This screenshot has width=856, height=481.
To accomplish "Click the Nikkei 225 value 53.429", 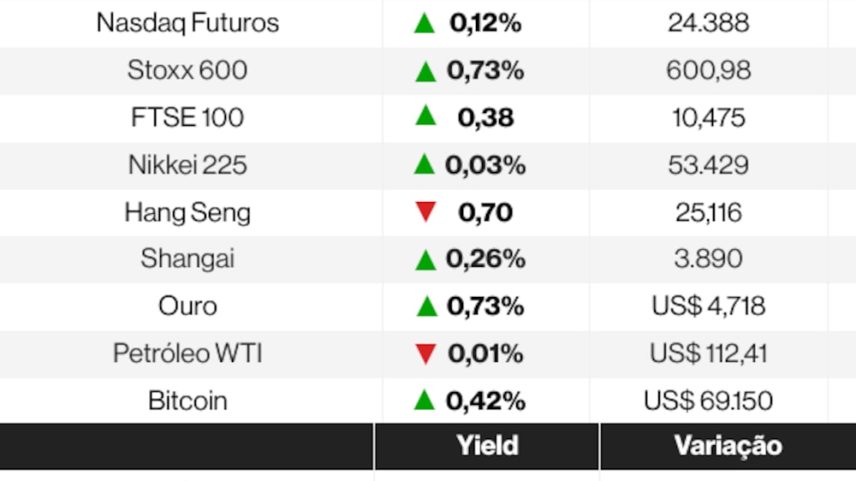I will 708,165.
